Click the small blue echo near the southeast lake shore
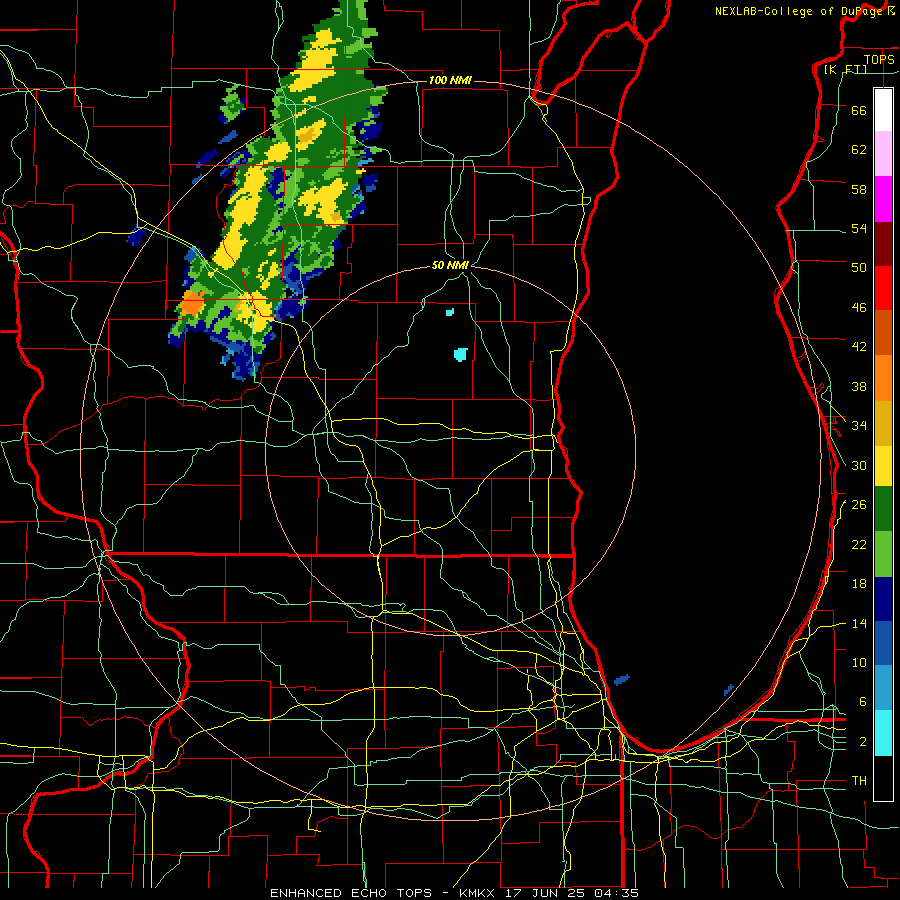This screenshot has height=900, width=900. [729, 689]
